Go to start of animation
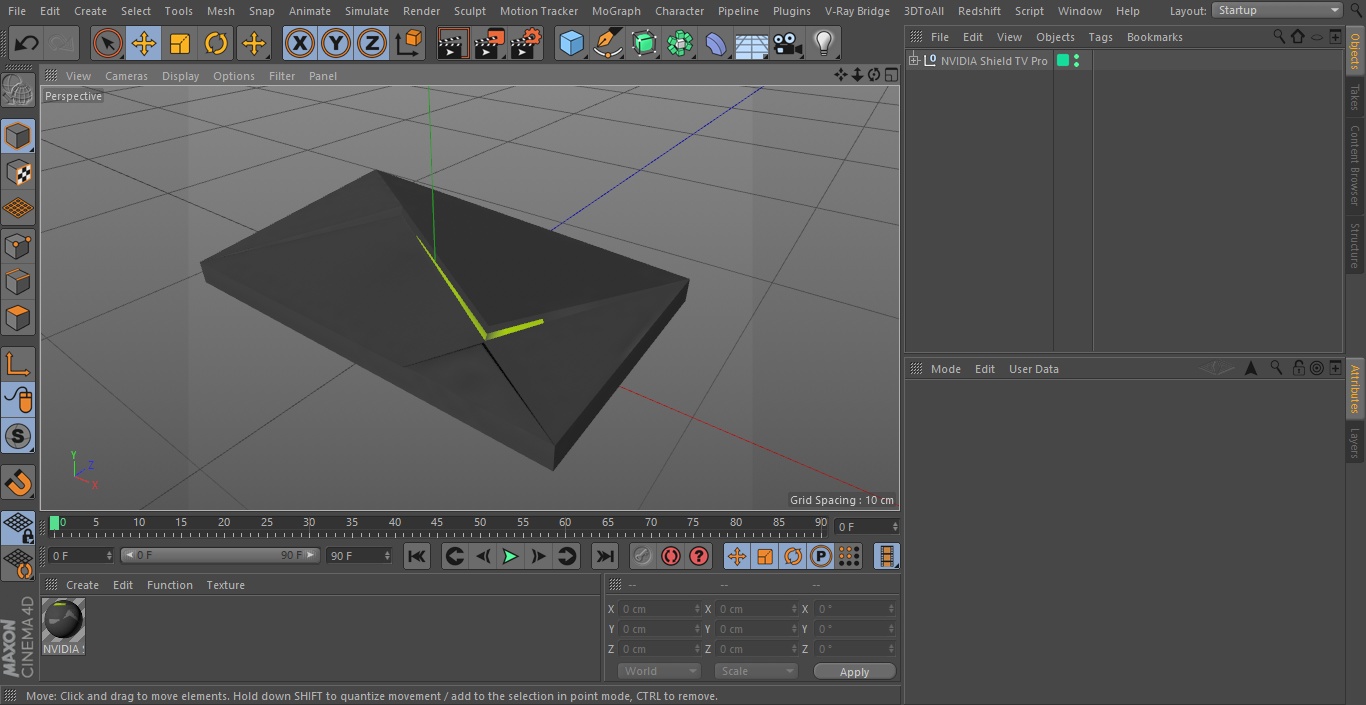The image size is (1366, 705). point(417,556)
